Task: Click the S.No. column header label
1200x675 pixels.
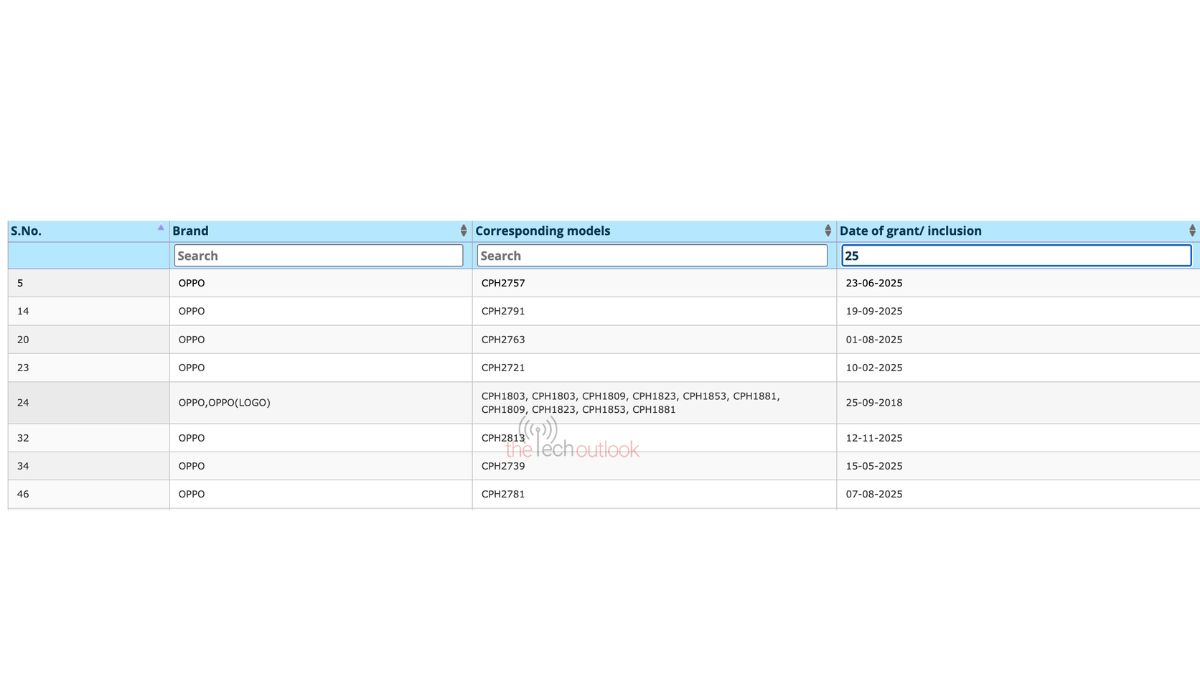Action: click(x=26, y=231)
